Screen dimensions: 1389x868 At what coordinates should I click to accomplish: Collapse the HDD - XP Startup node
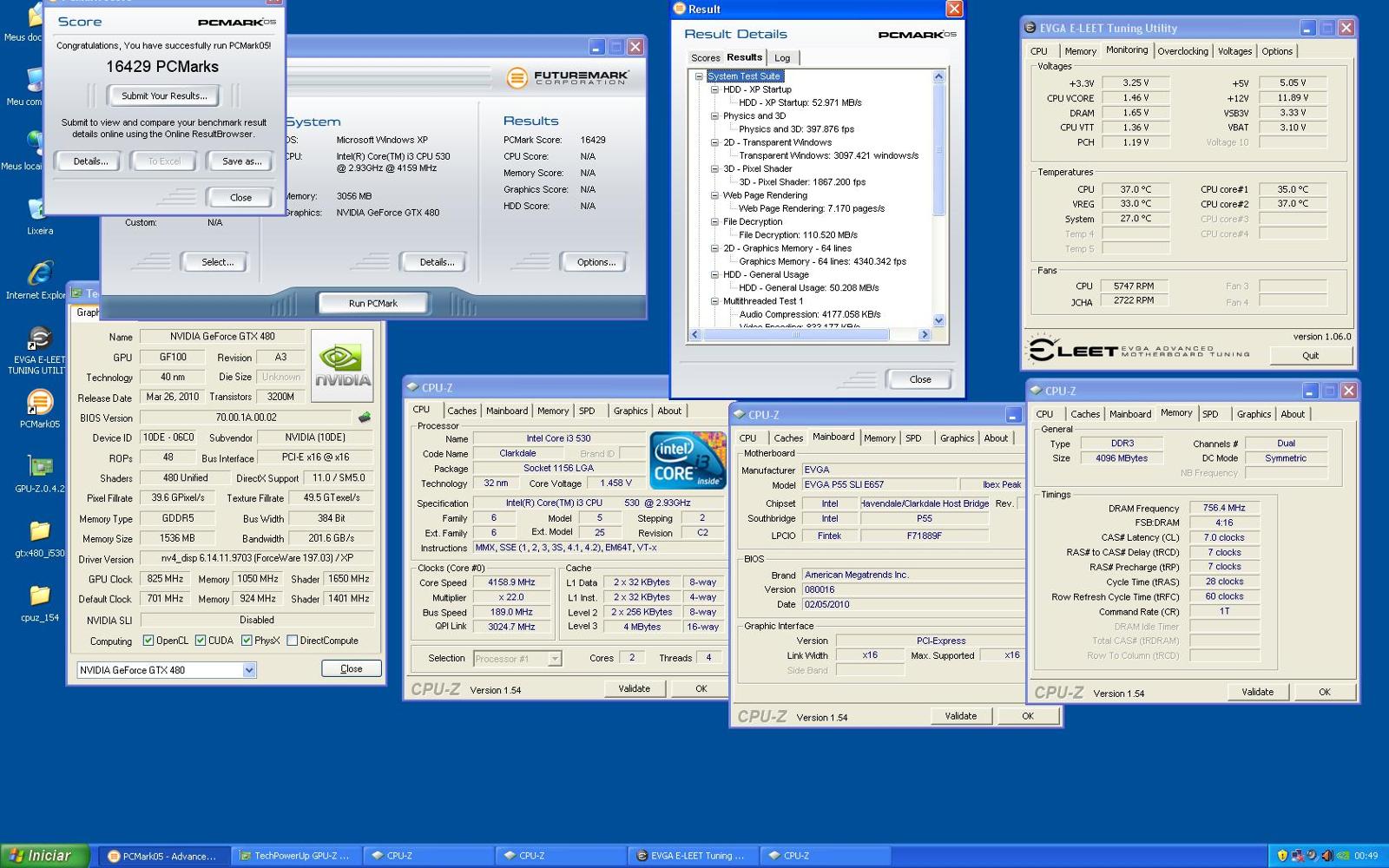tap(714, 89)
